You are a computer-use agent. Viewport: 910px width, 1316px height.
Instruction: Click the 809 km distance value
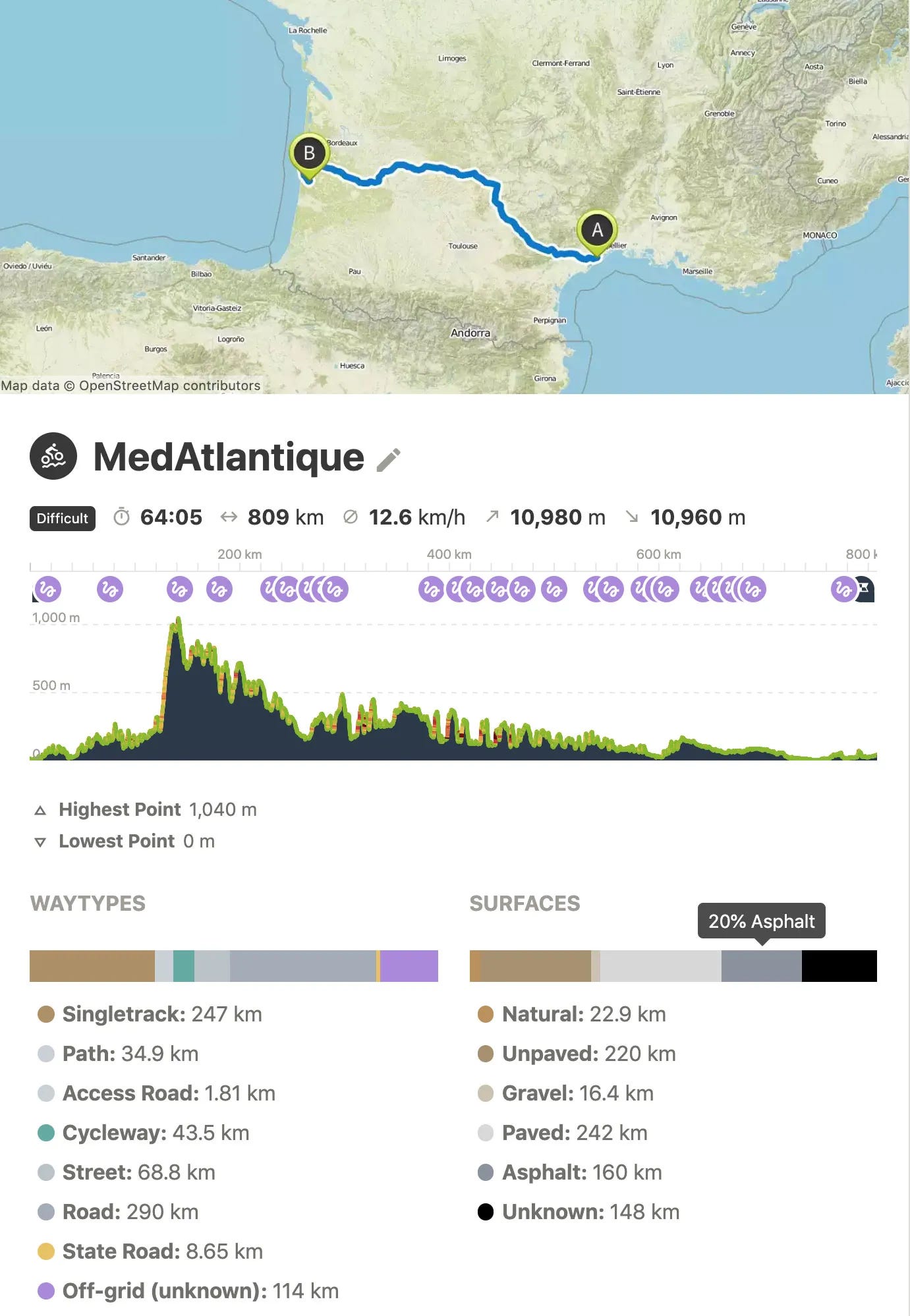285,517
